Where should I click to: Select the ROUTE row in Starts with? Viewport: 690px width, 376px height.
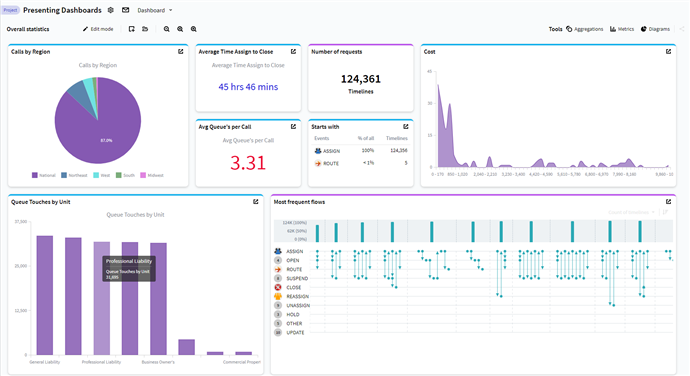(361, 163)
